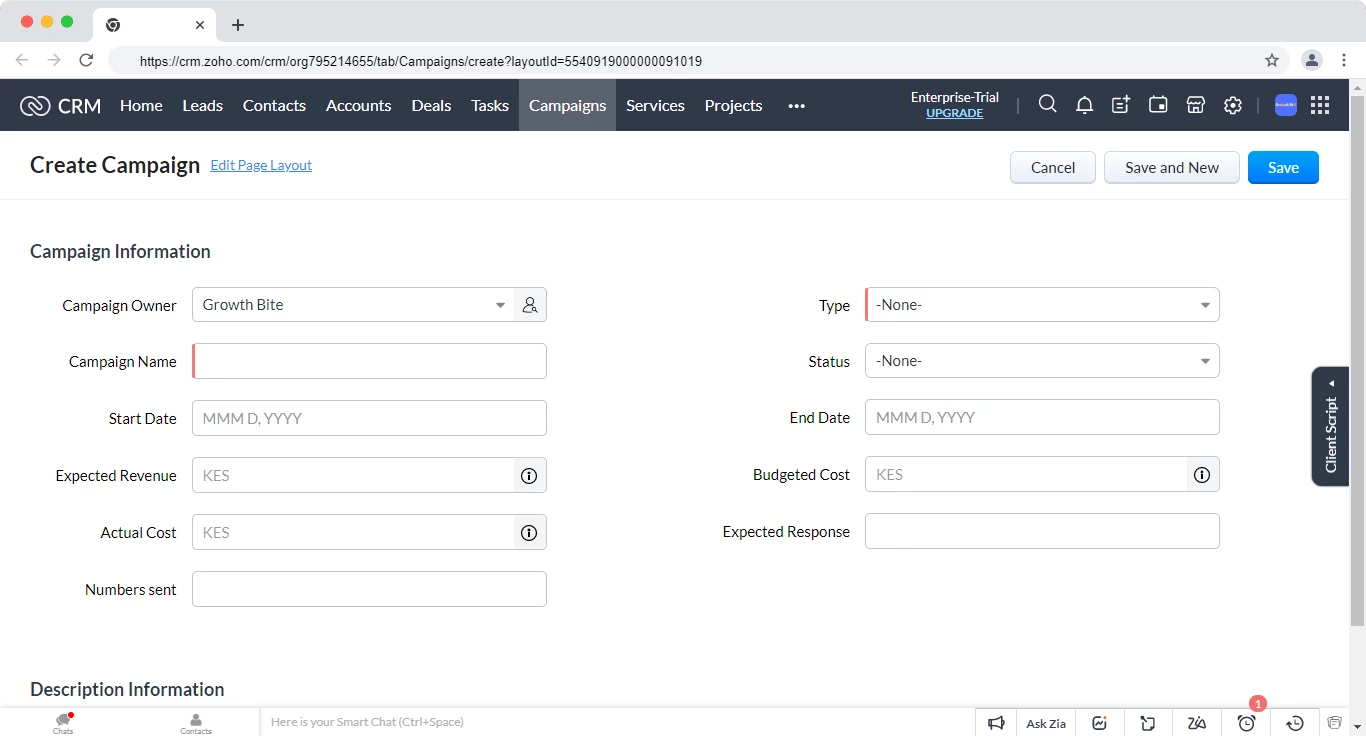Open the notifications bell

[1084, 104]
